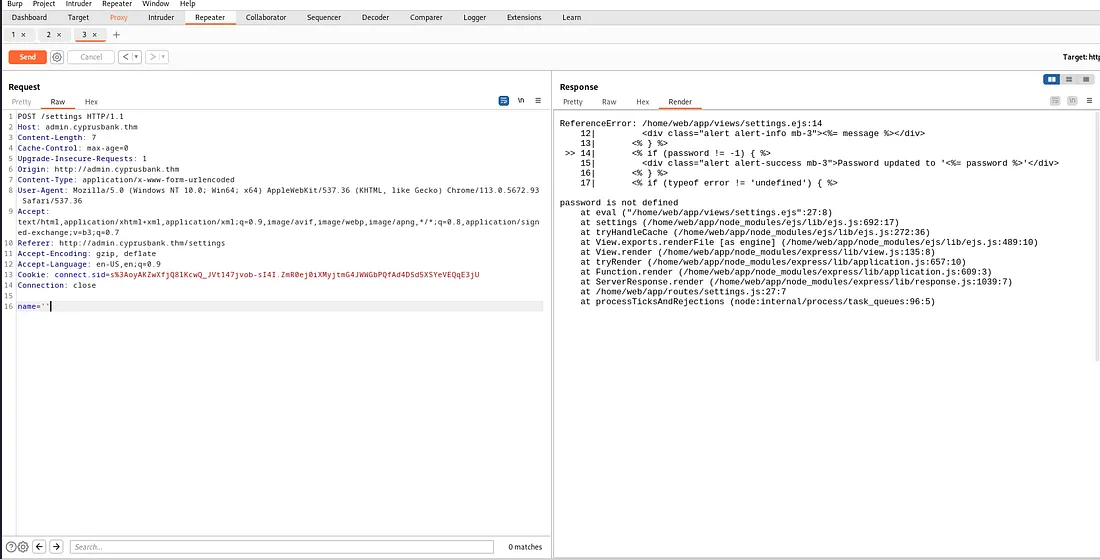Select the Hex view in Response panel
Screen dimensions: 1100x559
click(x=643, y=102)
